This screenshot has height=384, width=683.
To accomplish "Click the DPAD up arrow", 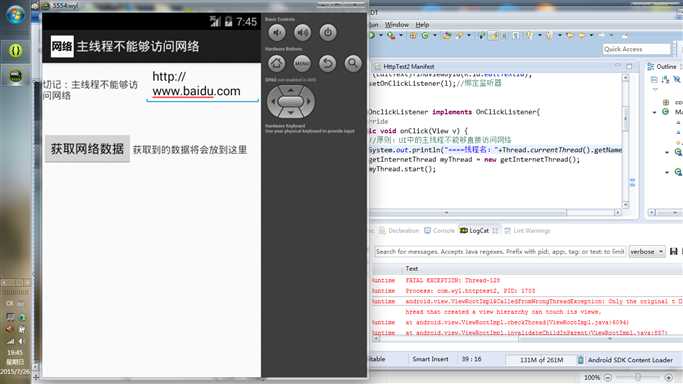I will pos(291,90).
